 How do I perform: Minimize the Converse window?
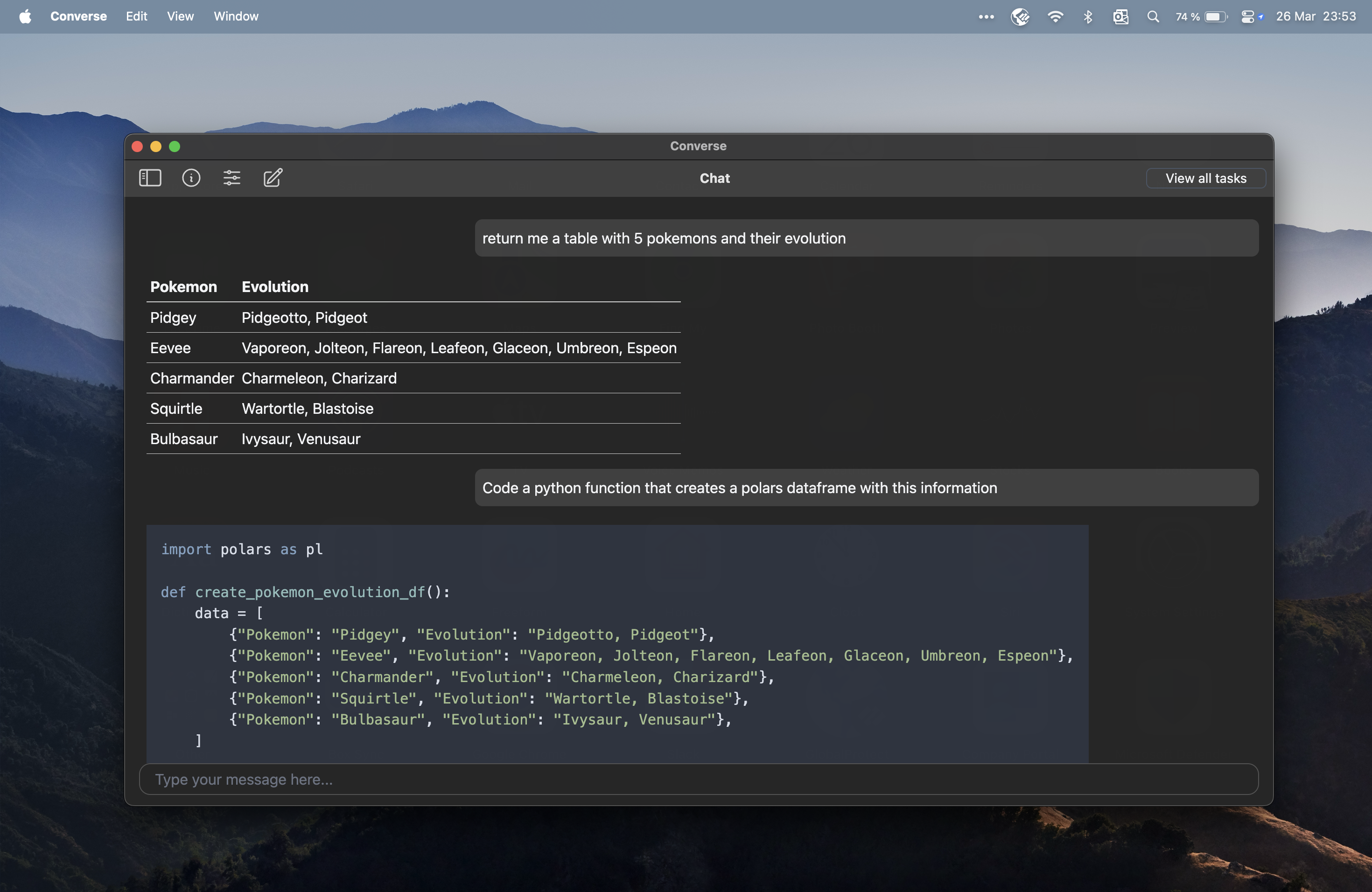point(156,146)
